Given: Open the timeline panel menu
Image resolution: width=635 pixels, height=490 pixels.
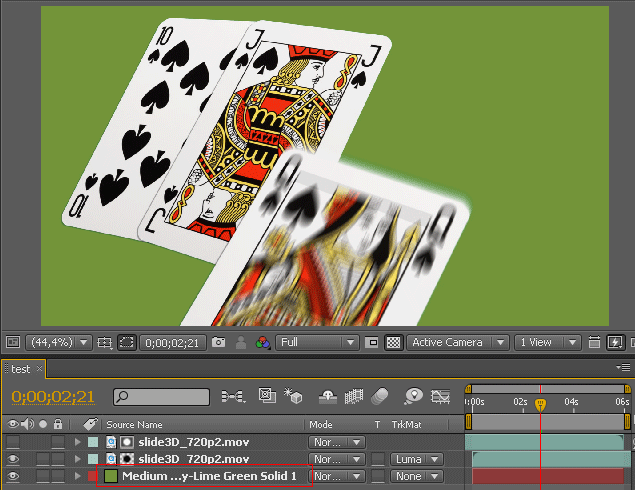Looking at the screenshot, I should pos(624,367).
